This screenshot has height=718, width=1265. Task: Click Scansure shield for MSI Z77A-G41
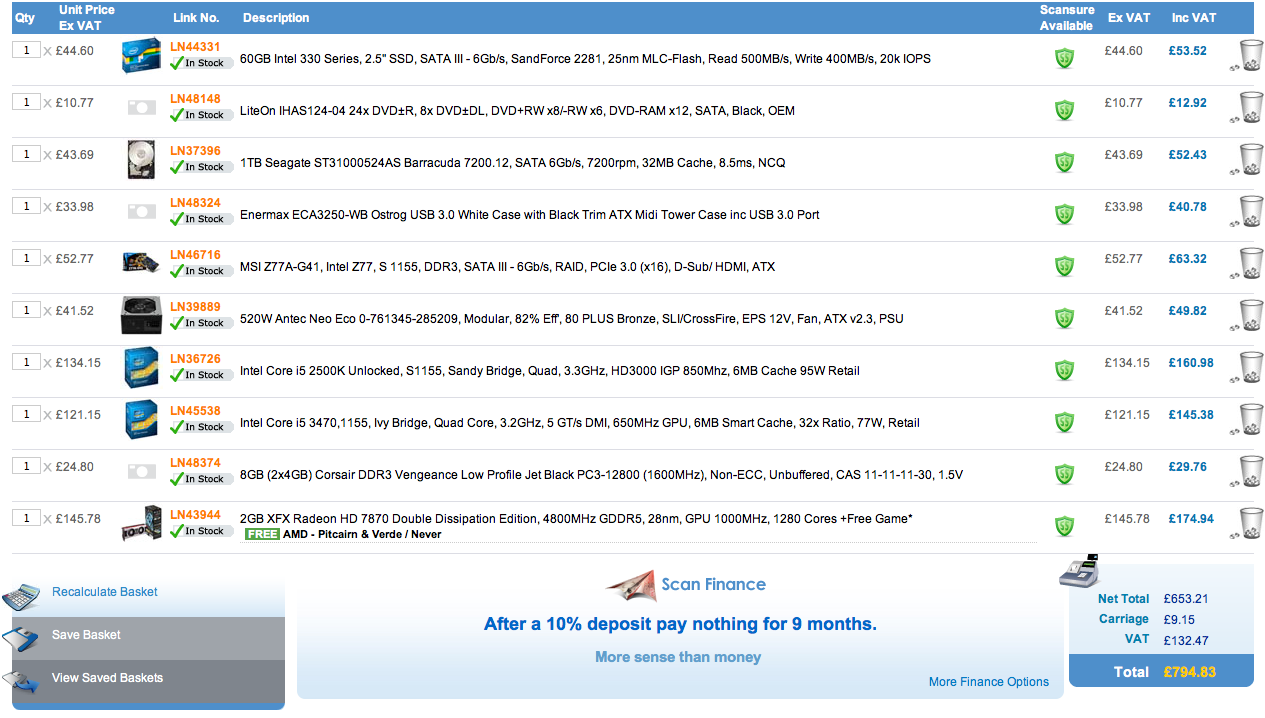point(1065,266)
